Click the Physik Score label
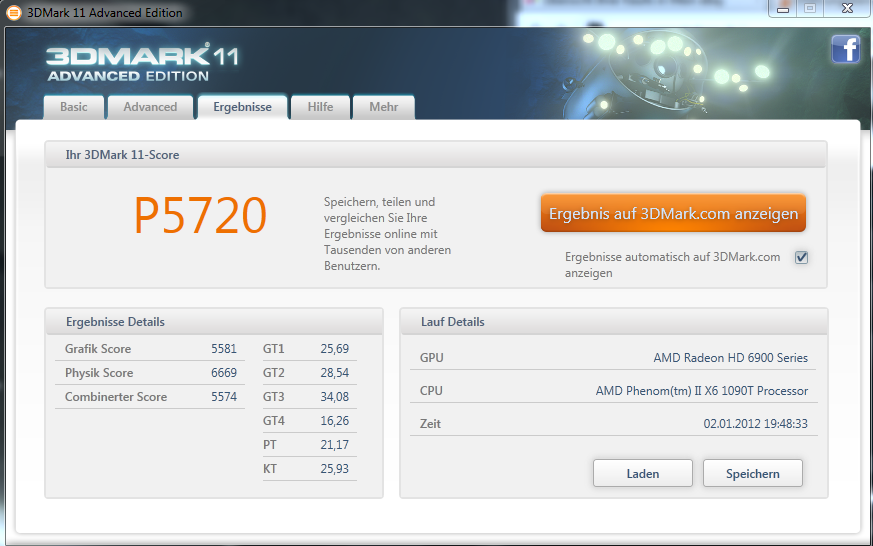The image size is (873, 546). 99,373
